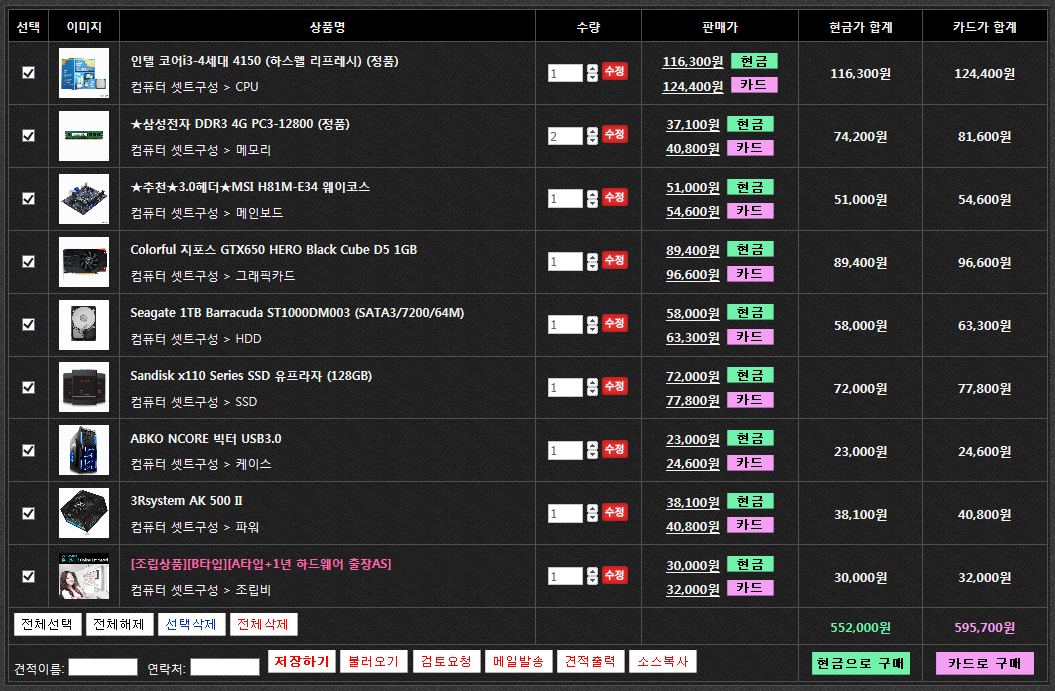Click the Sandisk SSD product image
This screenshot has height=691, width=1055.
tap(84, 388)
